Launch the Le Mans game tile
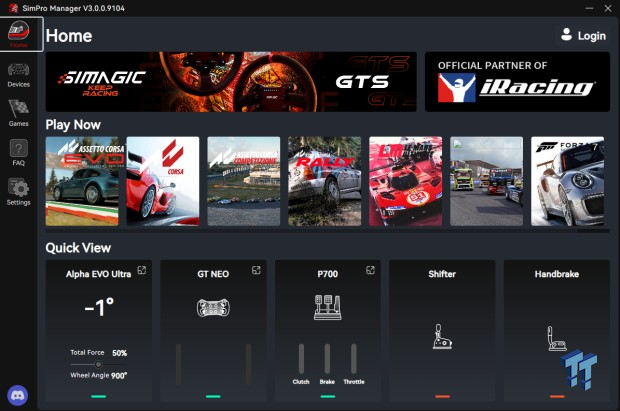Image resolution: width=620 pixels, height=411 pixels. point(406,181)
